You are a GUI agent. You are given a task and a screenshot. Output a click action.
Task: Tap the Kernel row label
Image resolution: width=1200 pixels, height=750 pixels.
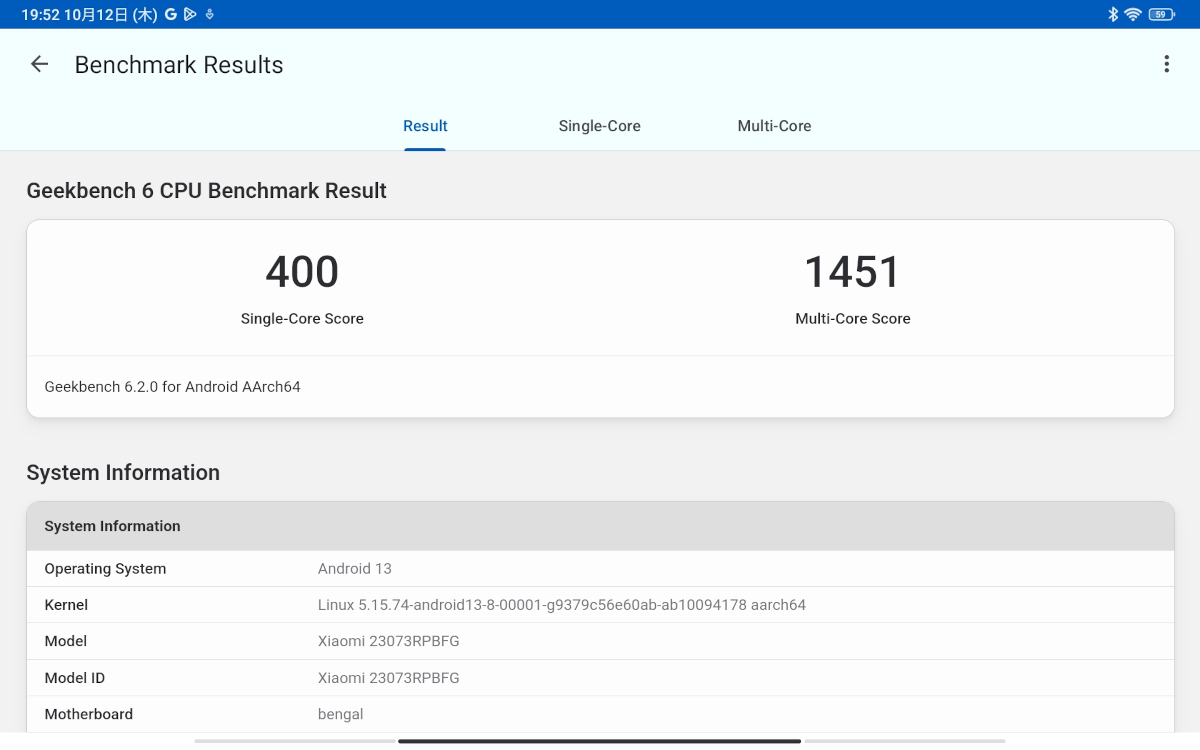click(x=66, y=605)
